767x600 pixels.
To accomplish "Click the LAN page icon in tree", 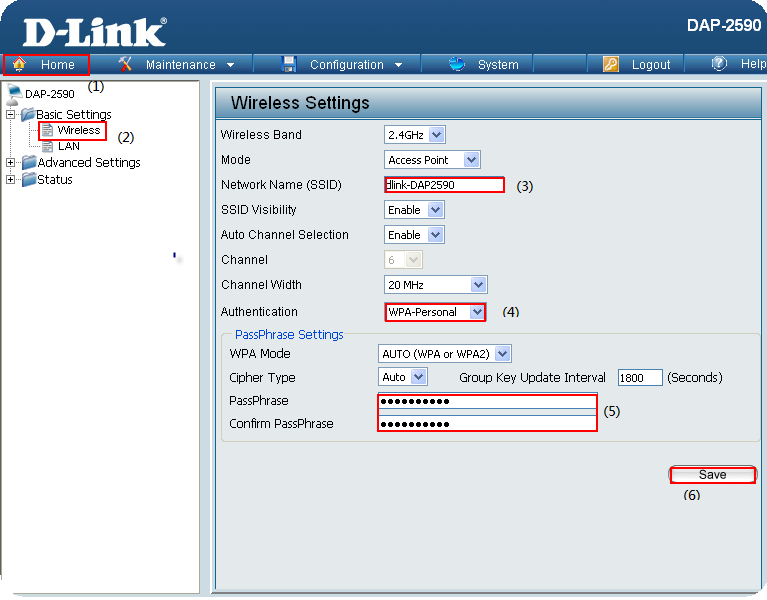I will pyautogui.click(x=47, y=146).
